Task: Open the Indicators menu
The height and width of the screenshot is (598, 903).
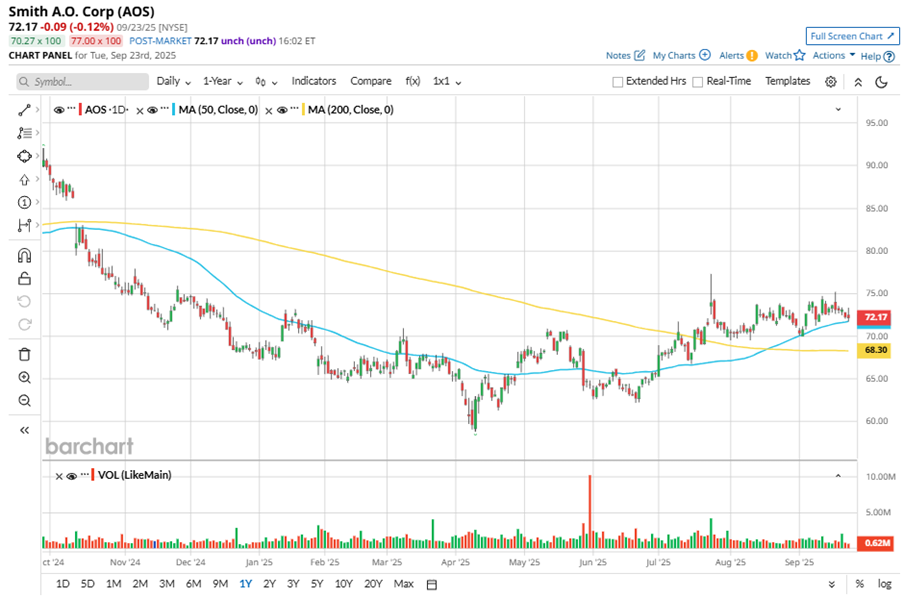Action: (314, 81)
